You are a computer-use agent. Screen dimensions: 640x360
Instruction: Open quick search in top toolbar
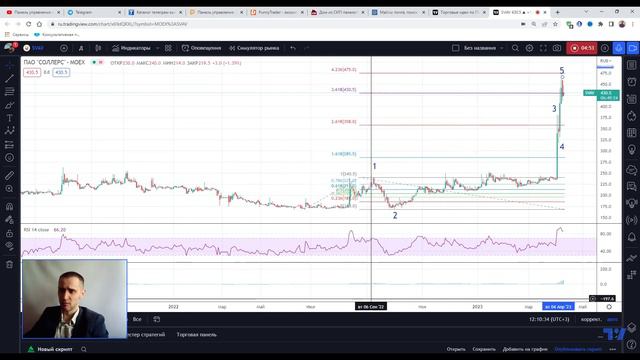[515, 48]
